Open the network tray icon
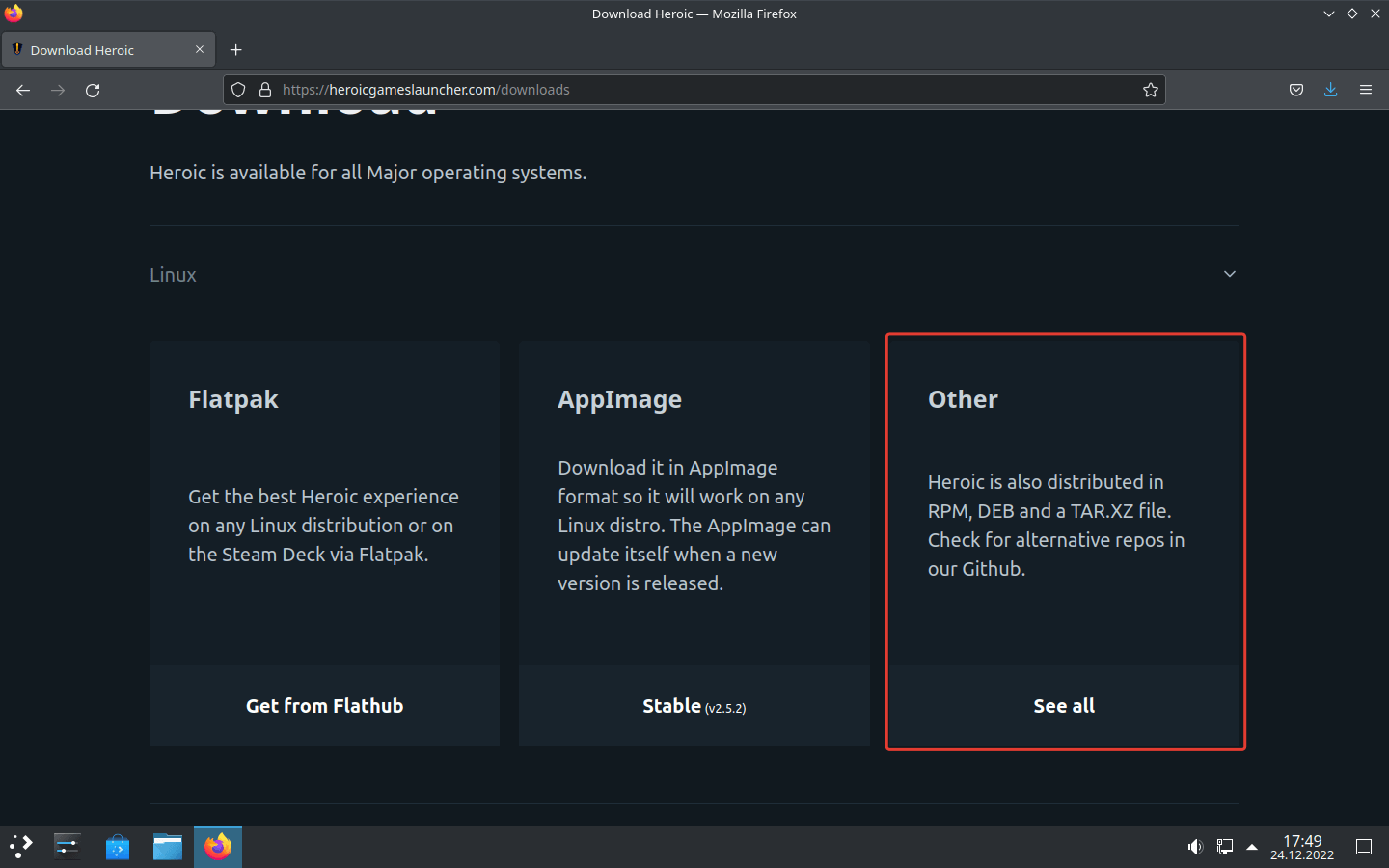Screen dimensions: 1389x868 pos(1225,847)
